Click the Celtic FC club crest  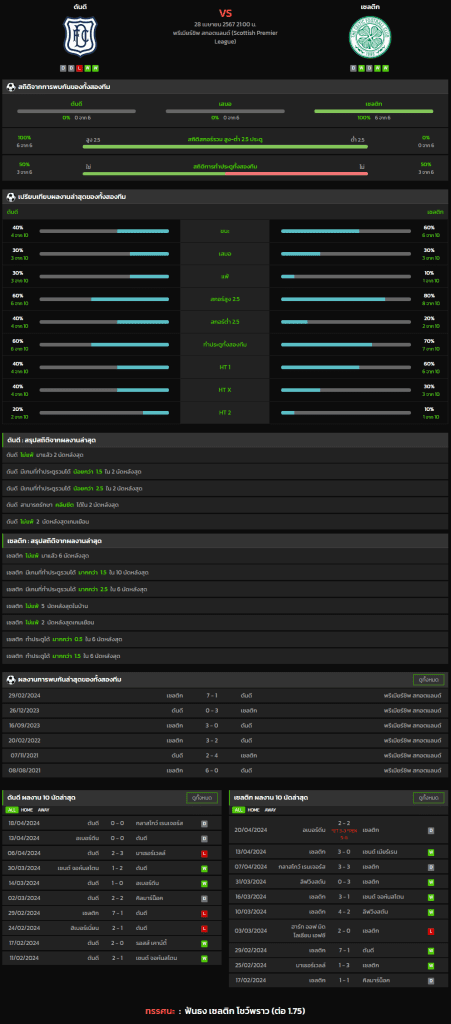pyautogui.click(x=369, y=36)
